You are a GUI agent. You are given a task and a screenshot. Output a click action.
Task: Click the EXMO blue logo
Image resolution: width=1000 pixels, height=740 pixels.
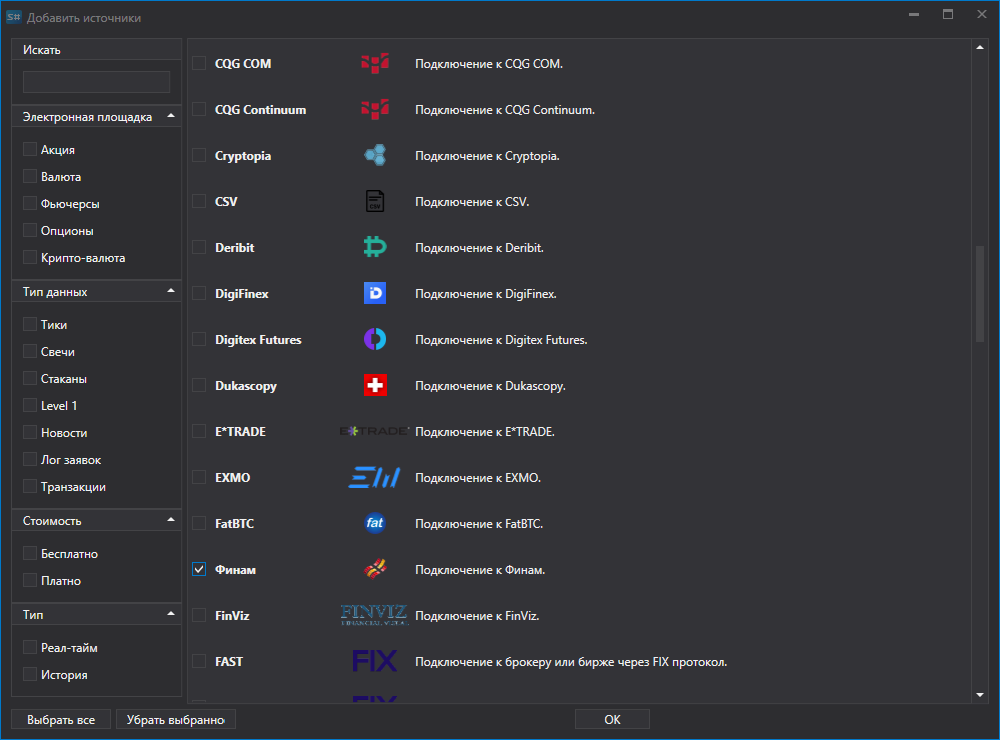click(374, 477)
